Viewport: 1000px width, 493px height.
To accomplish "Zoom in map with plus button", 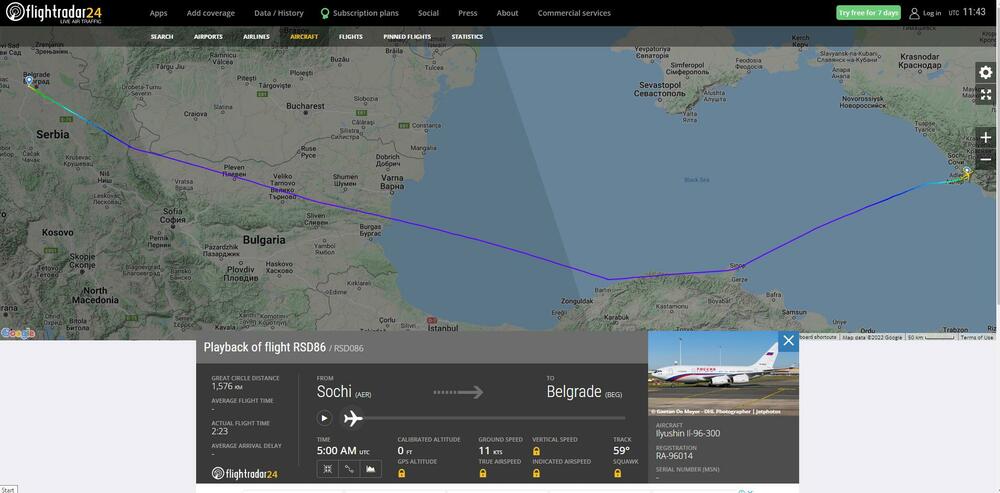I will (x=986, y=138).
